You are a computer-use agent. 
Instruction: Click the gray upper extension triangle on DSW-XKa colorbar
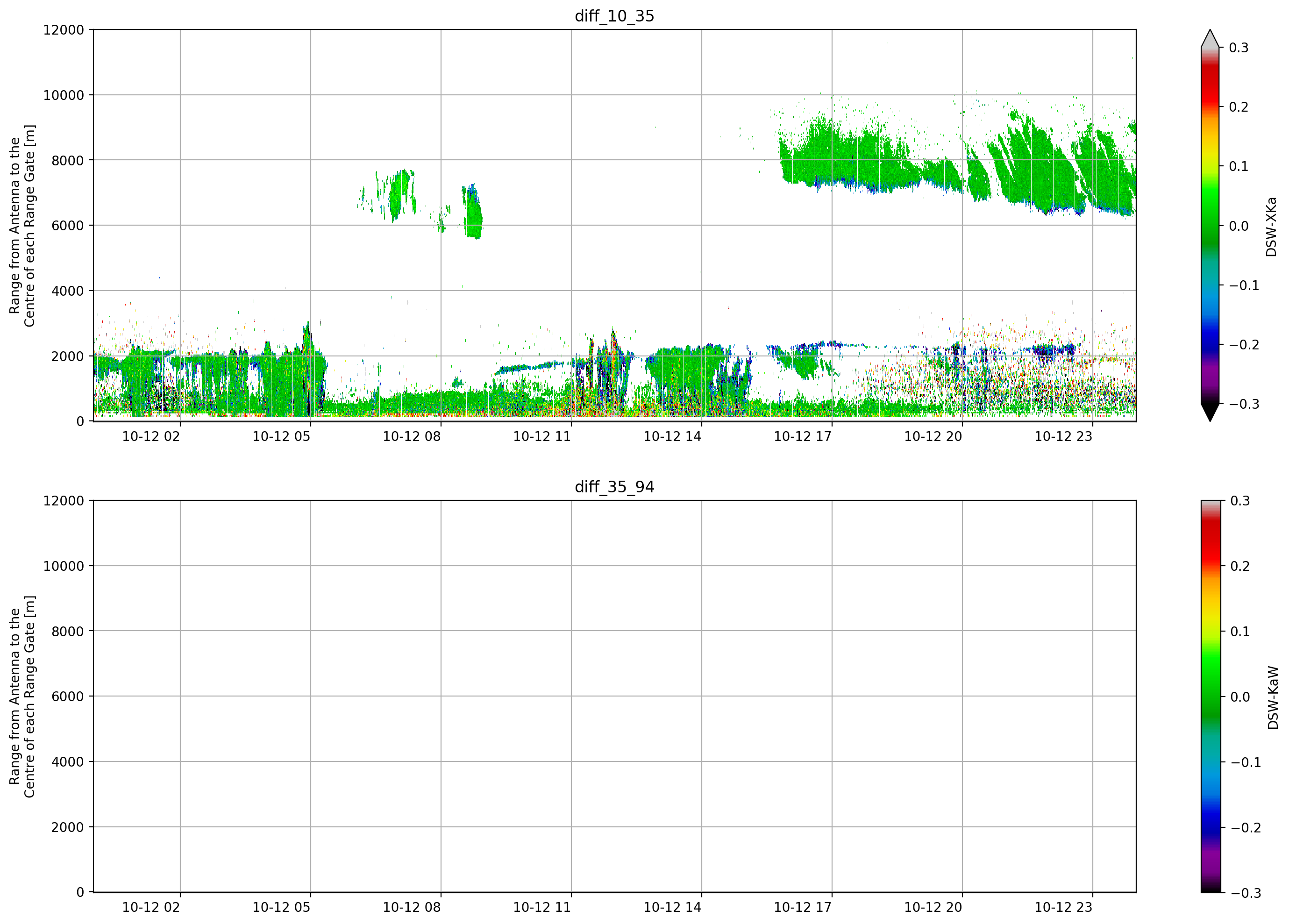coord(1210,39)
